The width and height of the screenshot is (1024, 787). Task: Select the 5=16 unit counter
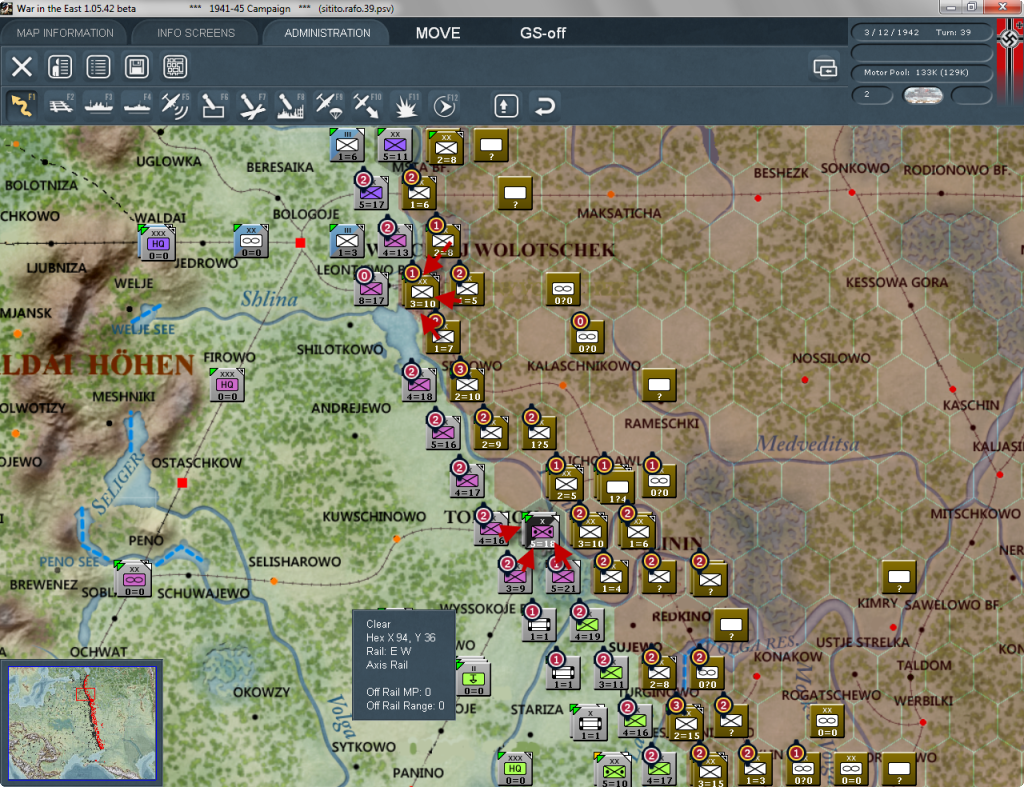(x=443, y=432)
